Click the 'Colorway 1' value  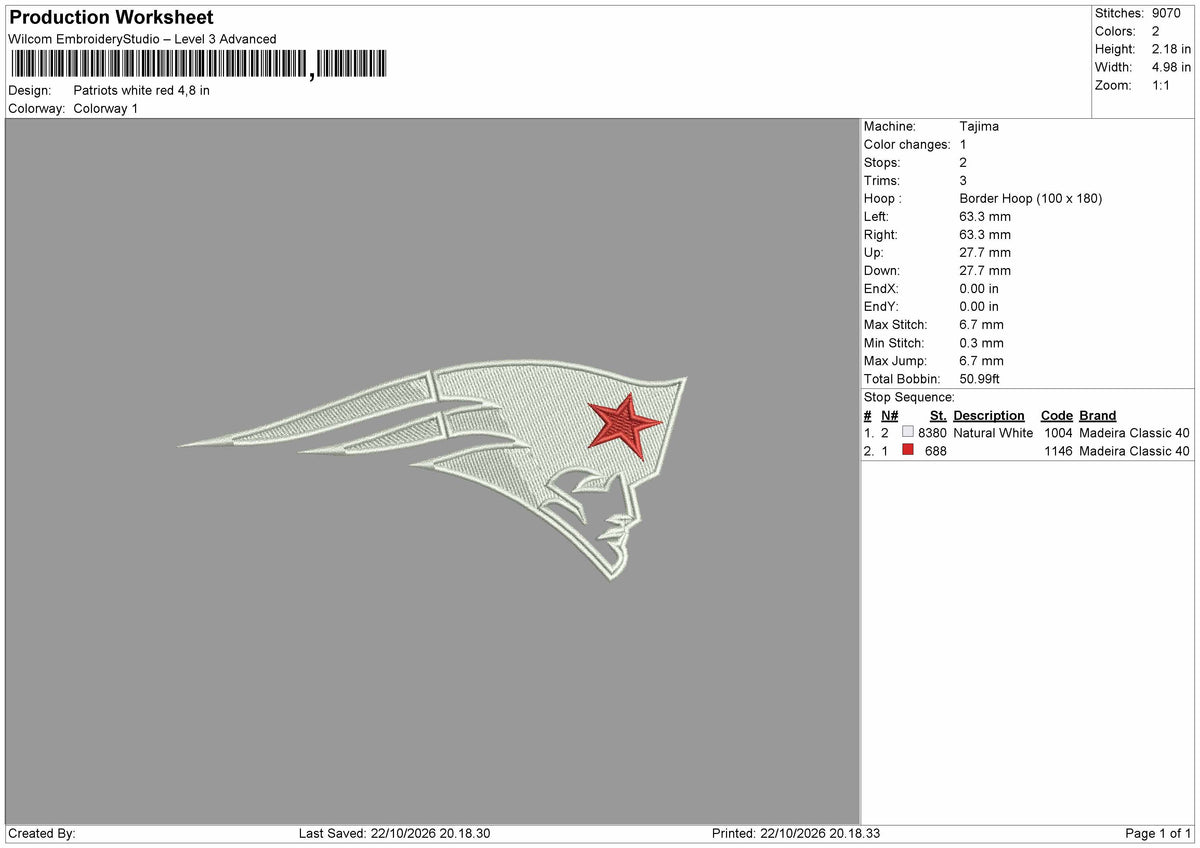[x=106, y=108]
